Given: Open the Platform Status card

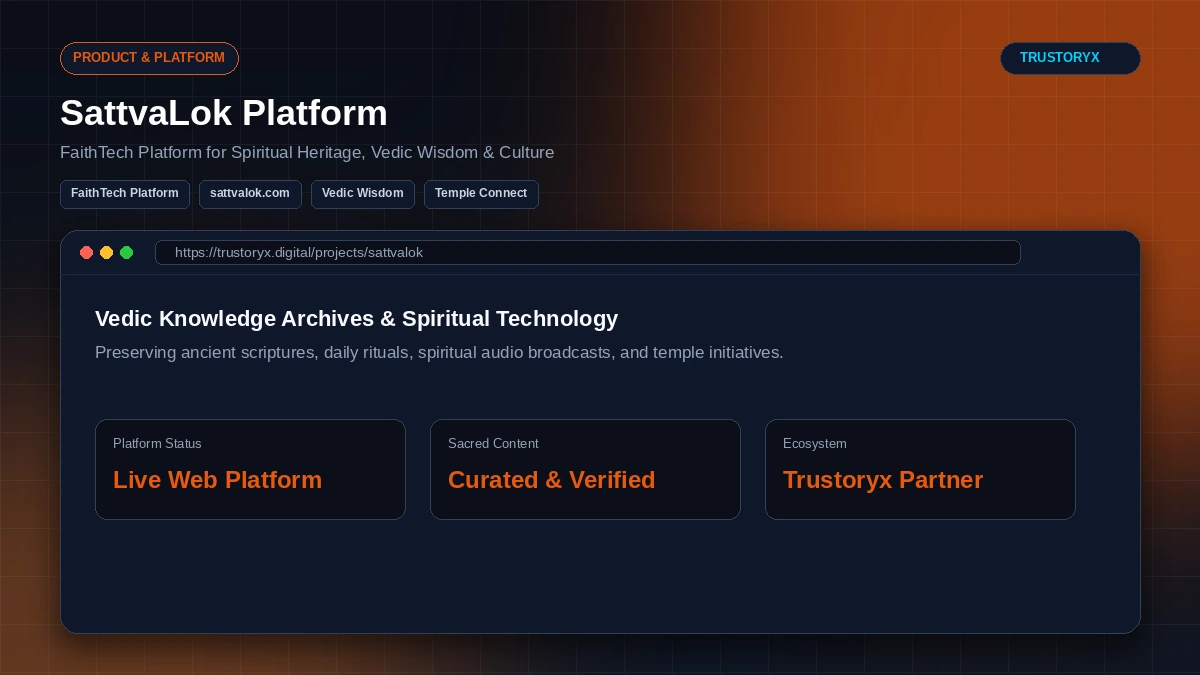Looking at the screenshot, I should (x=250, y=469).
